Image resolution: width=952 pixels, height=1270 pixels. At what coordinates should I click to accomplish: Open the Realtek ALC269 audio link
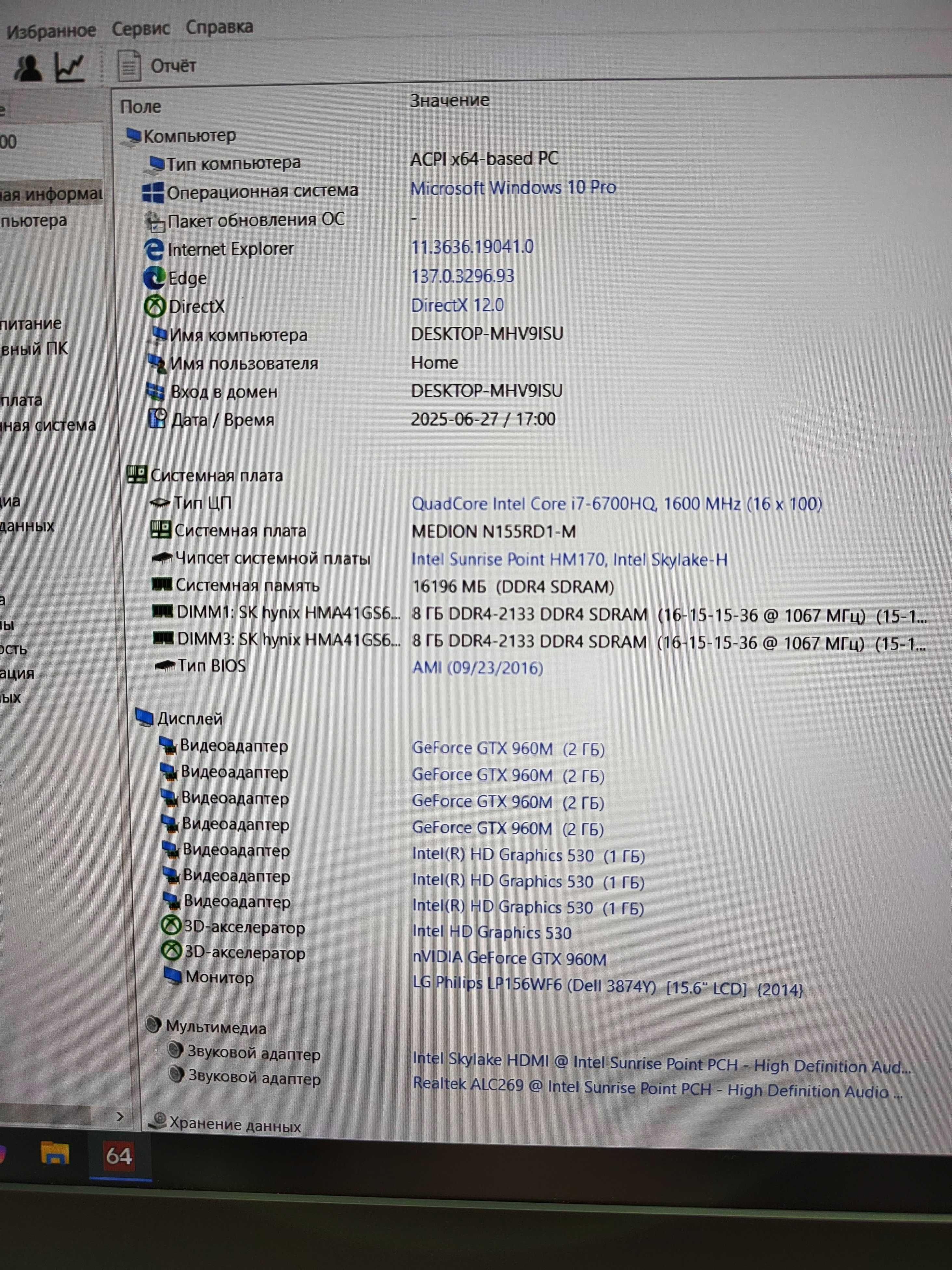point(658,1088)
